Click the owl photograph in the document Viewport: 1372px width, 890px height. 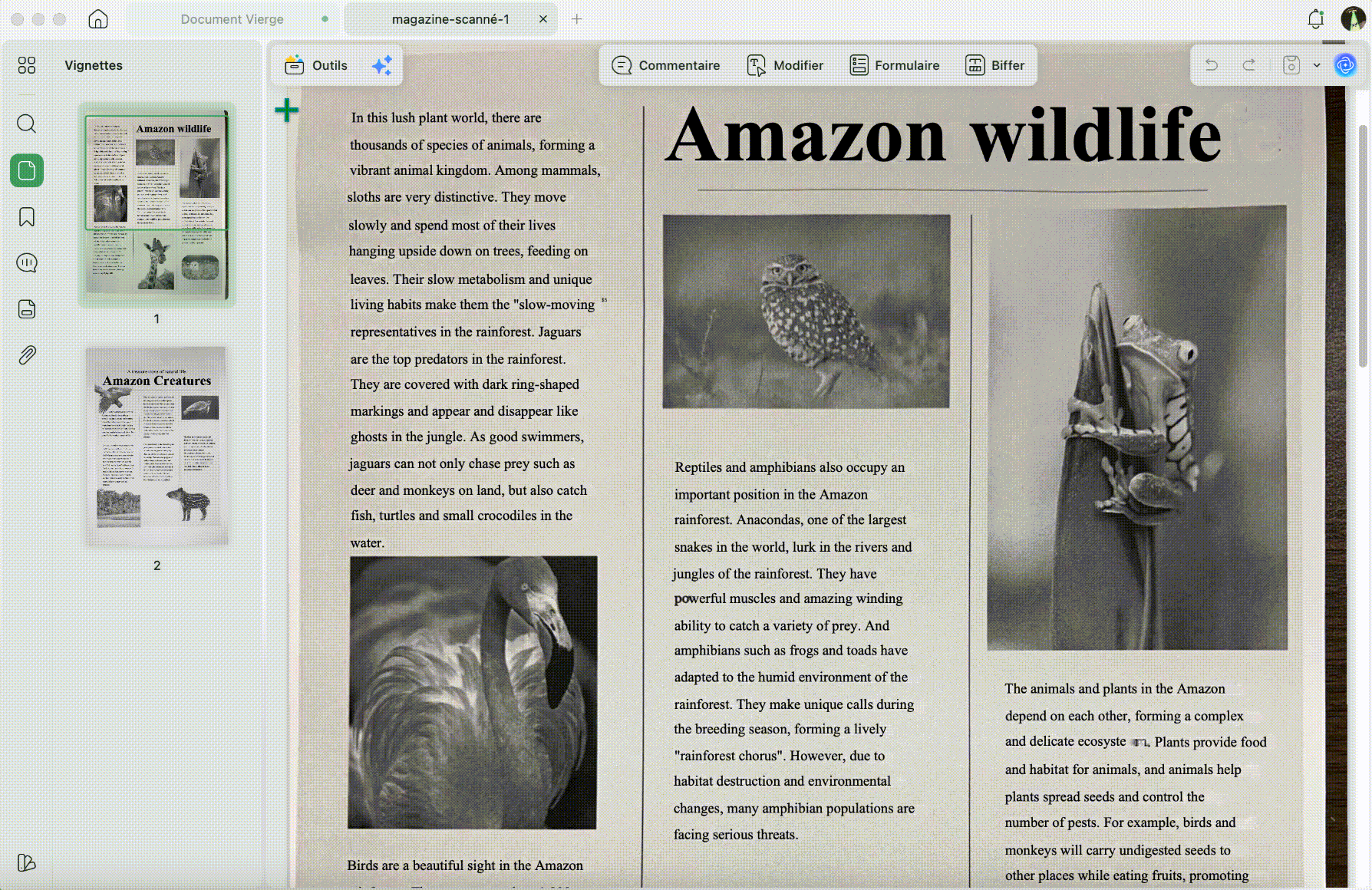[x=806, y=311]
